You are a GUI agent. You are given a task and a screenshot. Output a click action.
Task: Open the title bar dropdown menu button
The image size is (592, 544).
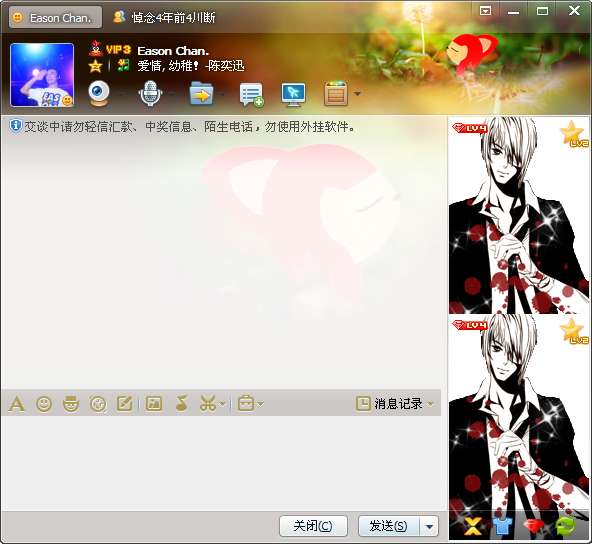tap(486, 11)
